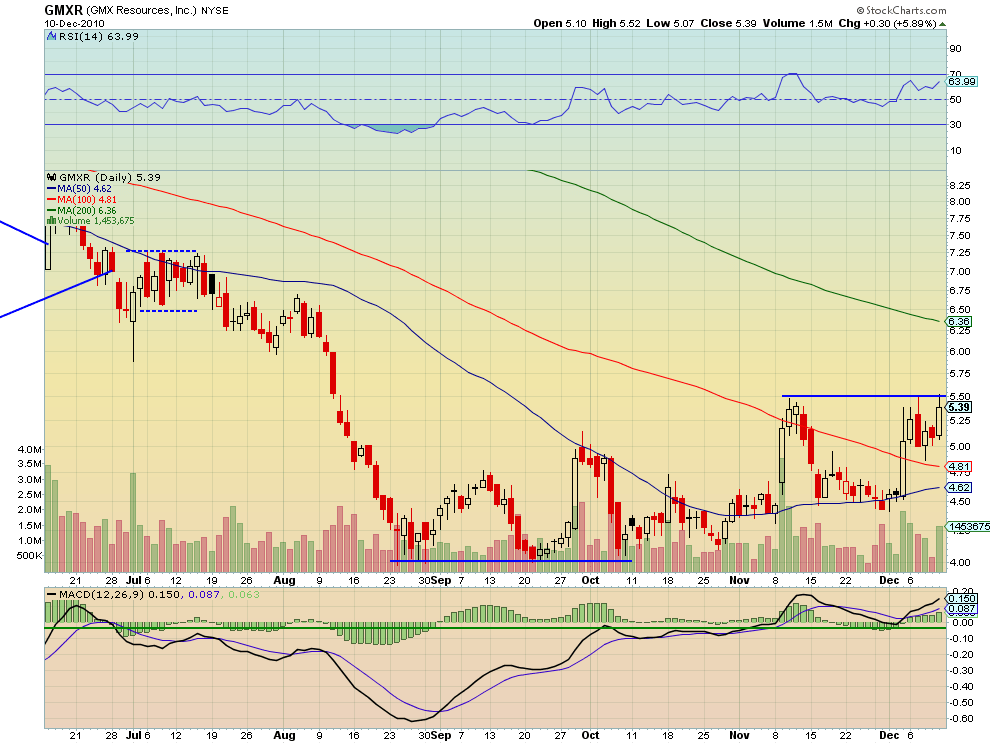Click the Volume 1.5M header value
The height and width of the screenshot is (744, 990).
pyautogui.click(x=797, y=23)
